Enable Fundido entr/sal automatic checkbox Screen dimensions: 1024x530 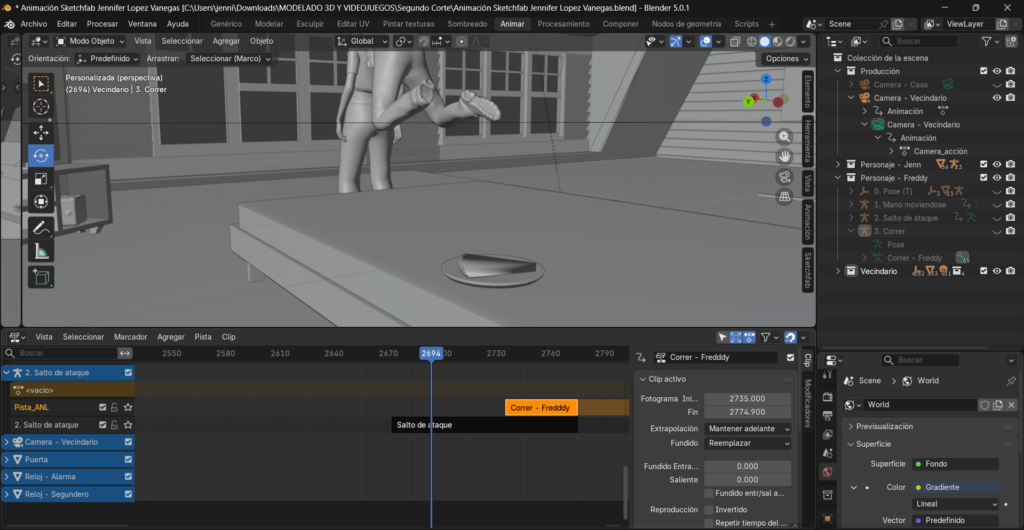[709, 493]
